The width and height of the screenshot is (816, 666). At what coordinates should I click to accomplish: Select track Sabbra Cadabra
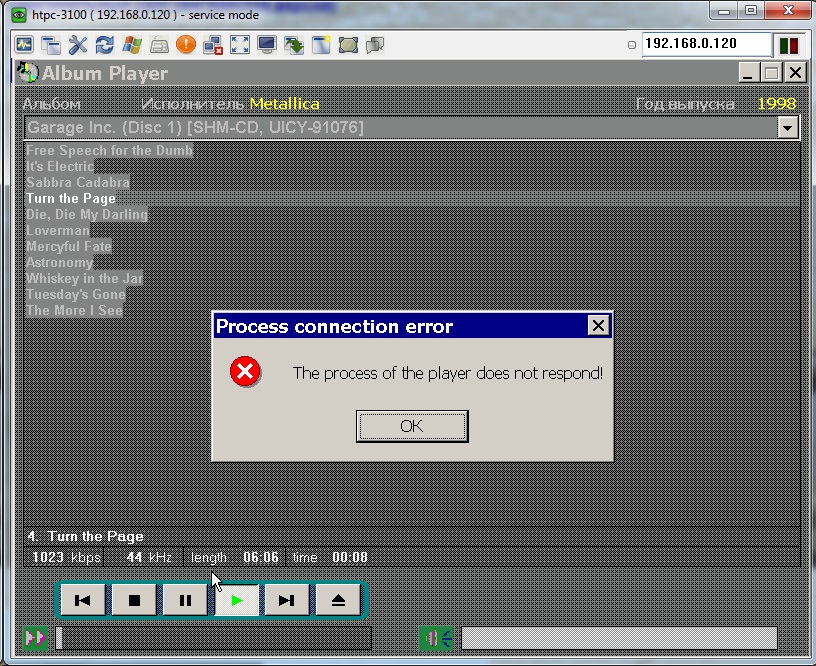click(x=78, y=183)
